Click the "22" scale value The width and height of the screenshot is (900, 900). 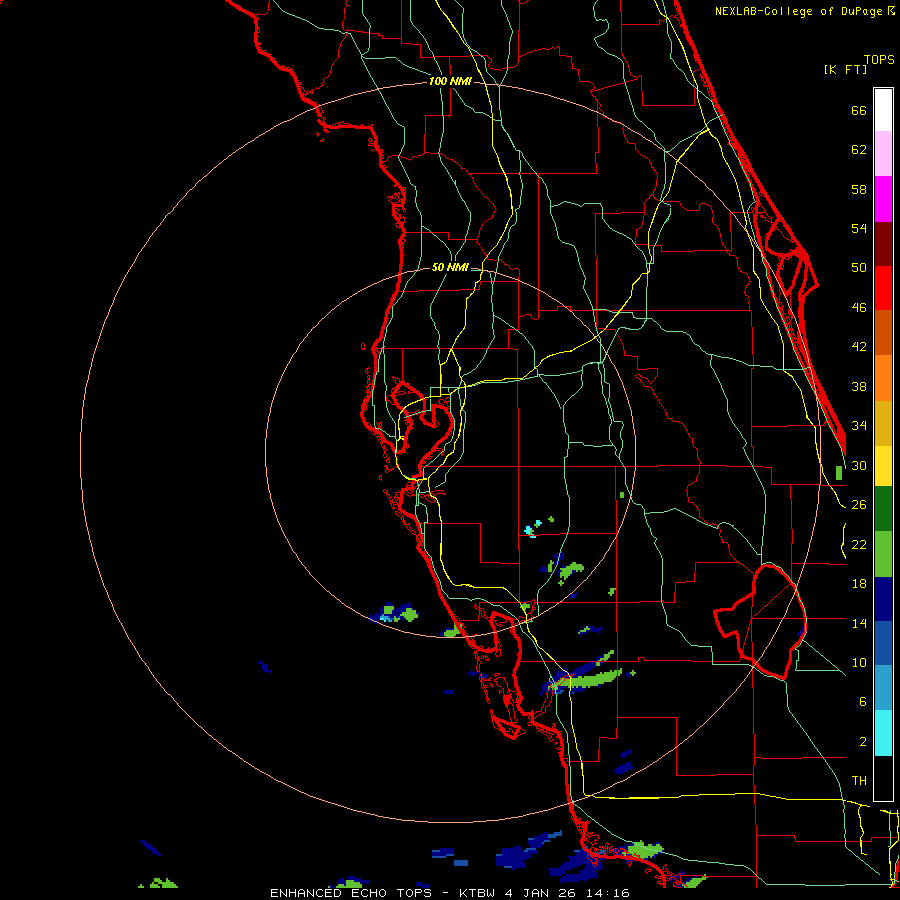point(859,545)
